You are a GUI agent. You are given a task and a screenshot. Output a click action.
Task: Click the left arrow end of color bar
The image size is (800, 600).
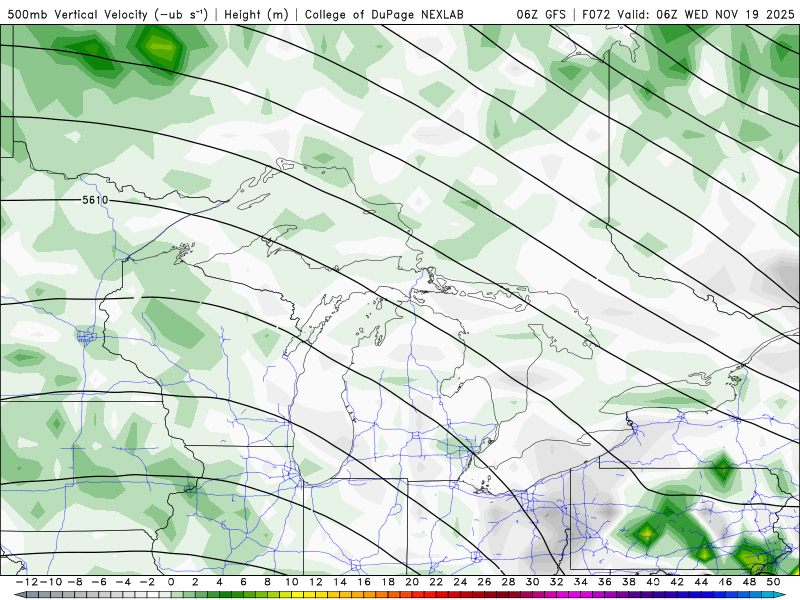[18, 595]
